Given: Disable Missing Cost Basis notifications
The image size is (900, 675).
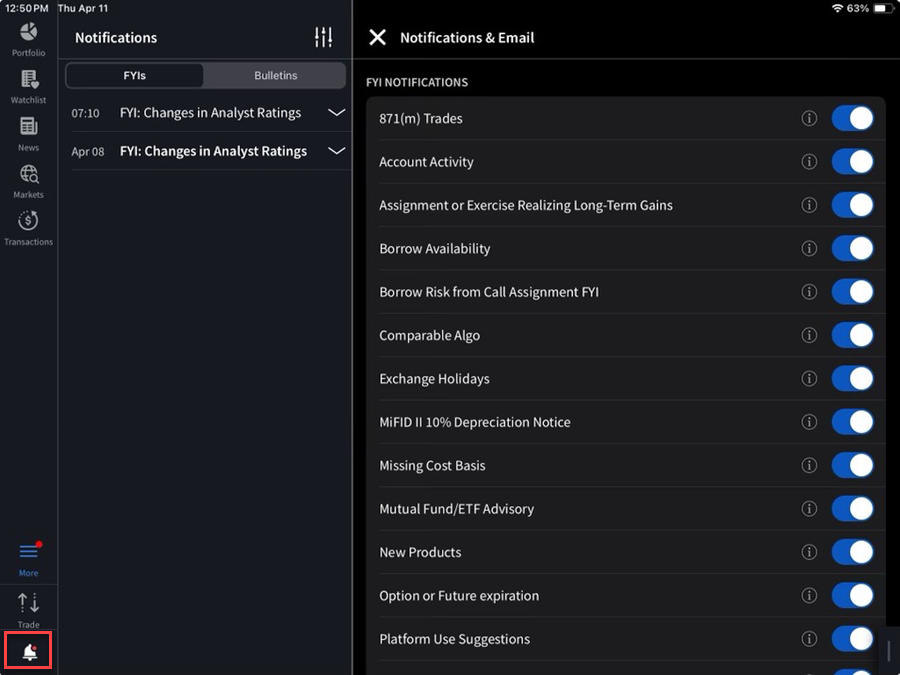Looking at the screenshot, I should click(x=852, y=465).
